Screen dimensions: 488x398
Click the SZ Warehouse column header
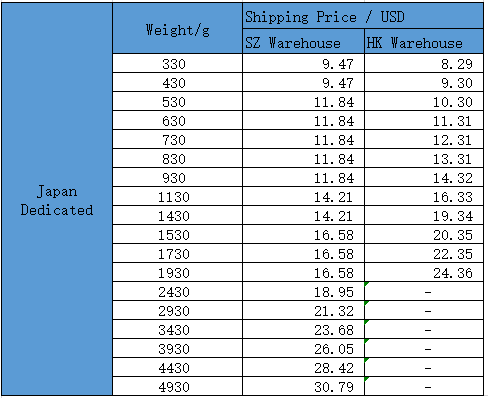(303, 41)
